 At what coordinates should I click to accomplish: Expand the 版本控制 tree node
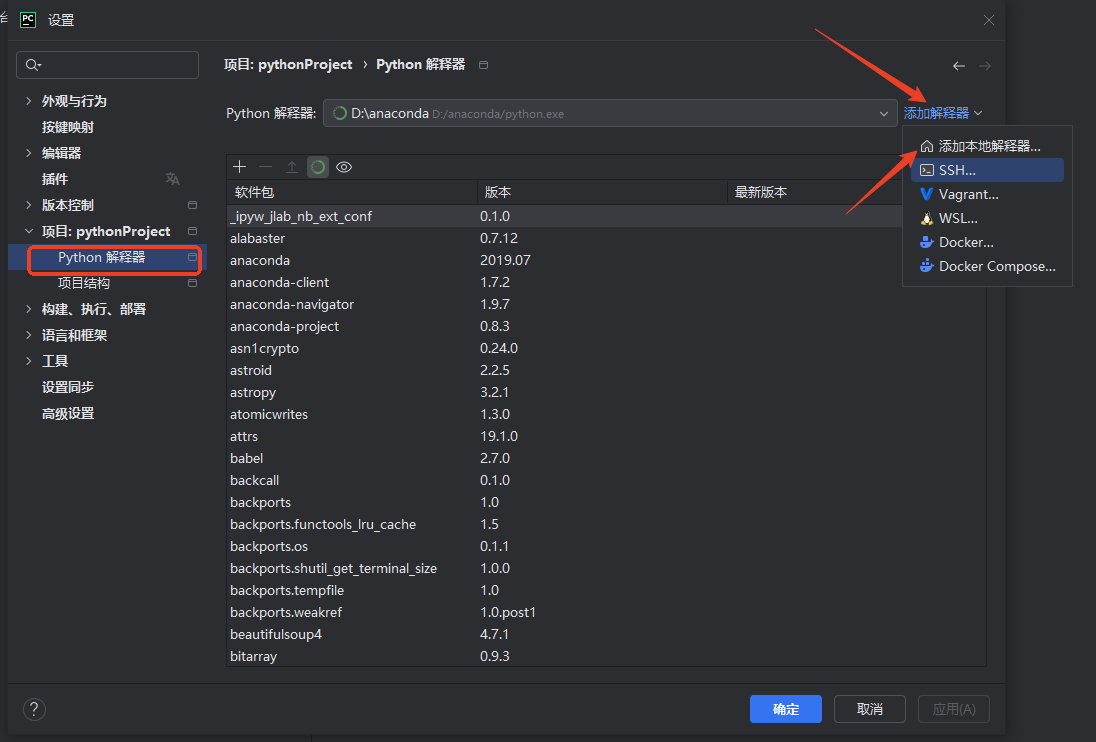click(29, 205)
